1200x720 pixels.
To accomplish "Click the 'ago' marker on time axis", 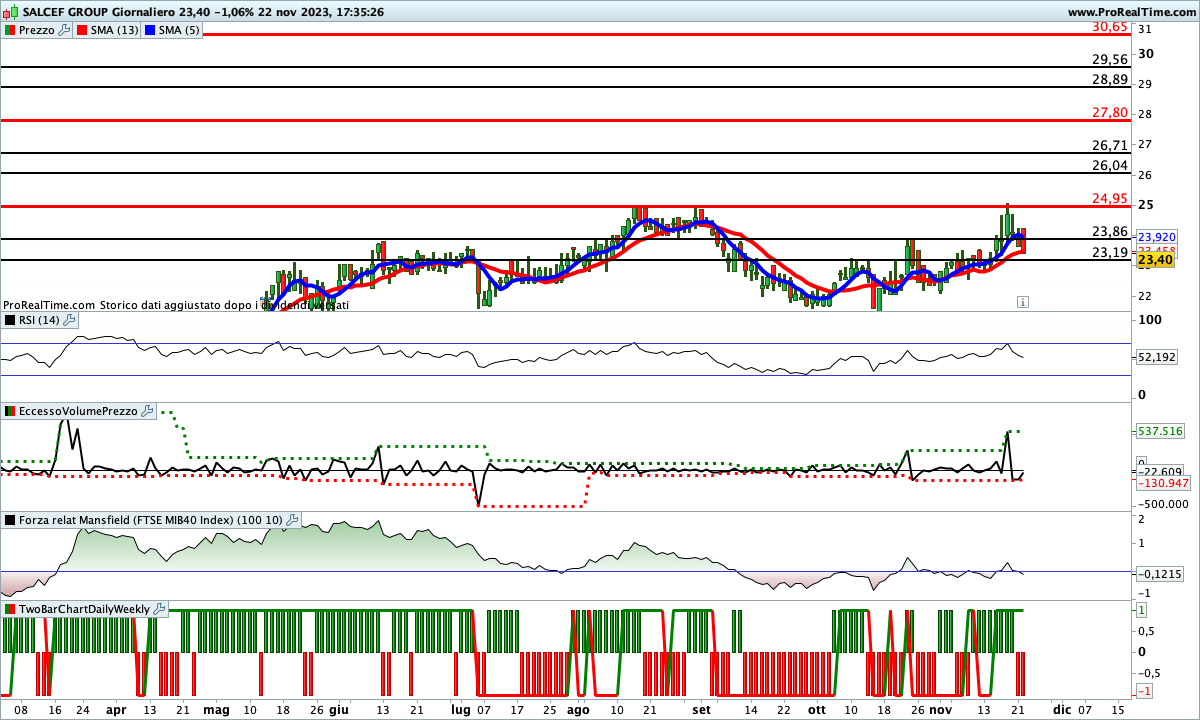I will coord(579,708).
